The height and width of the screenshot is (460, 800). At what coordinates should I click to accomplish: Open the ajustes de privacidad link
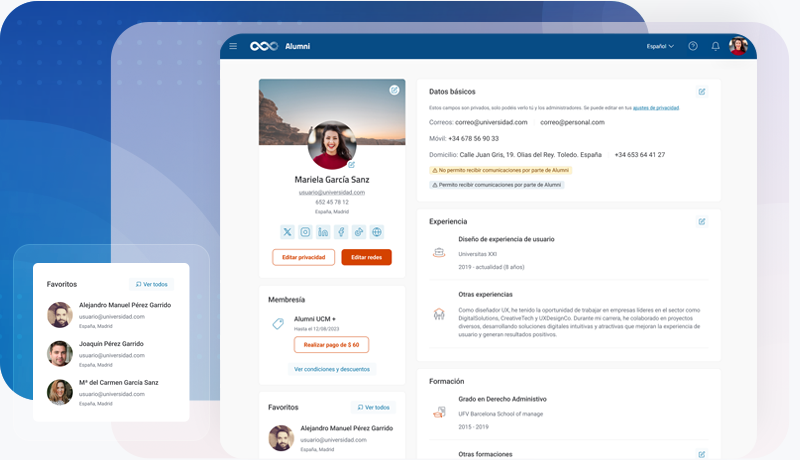click(656, 108)
